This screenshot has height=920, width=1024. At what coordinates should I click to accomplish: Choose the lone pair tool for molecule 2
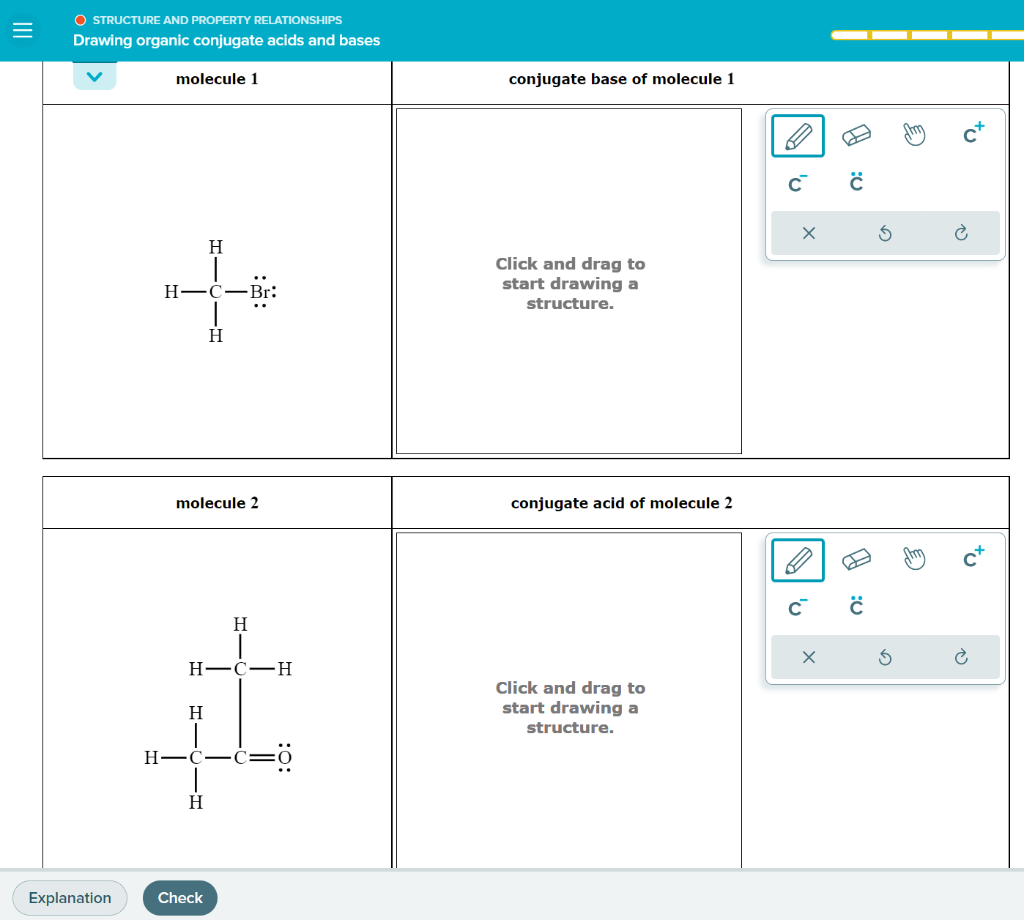point(856,607)
